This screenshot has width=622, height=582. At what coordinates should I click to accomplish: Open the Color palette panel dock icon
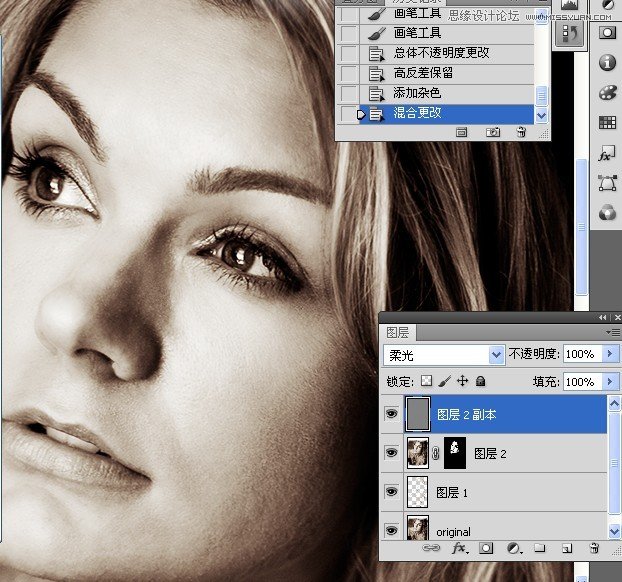[x=607, y=93]
